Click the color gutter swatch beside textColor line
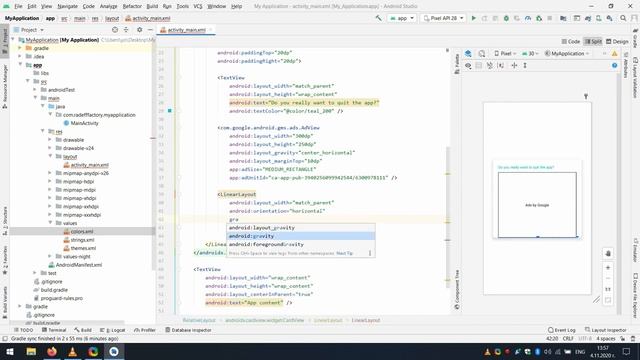This screenshot has width=640, height=360. pos(170,111)
